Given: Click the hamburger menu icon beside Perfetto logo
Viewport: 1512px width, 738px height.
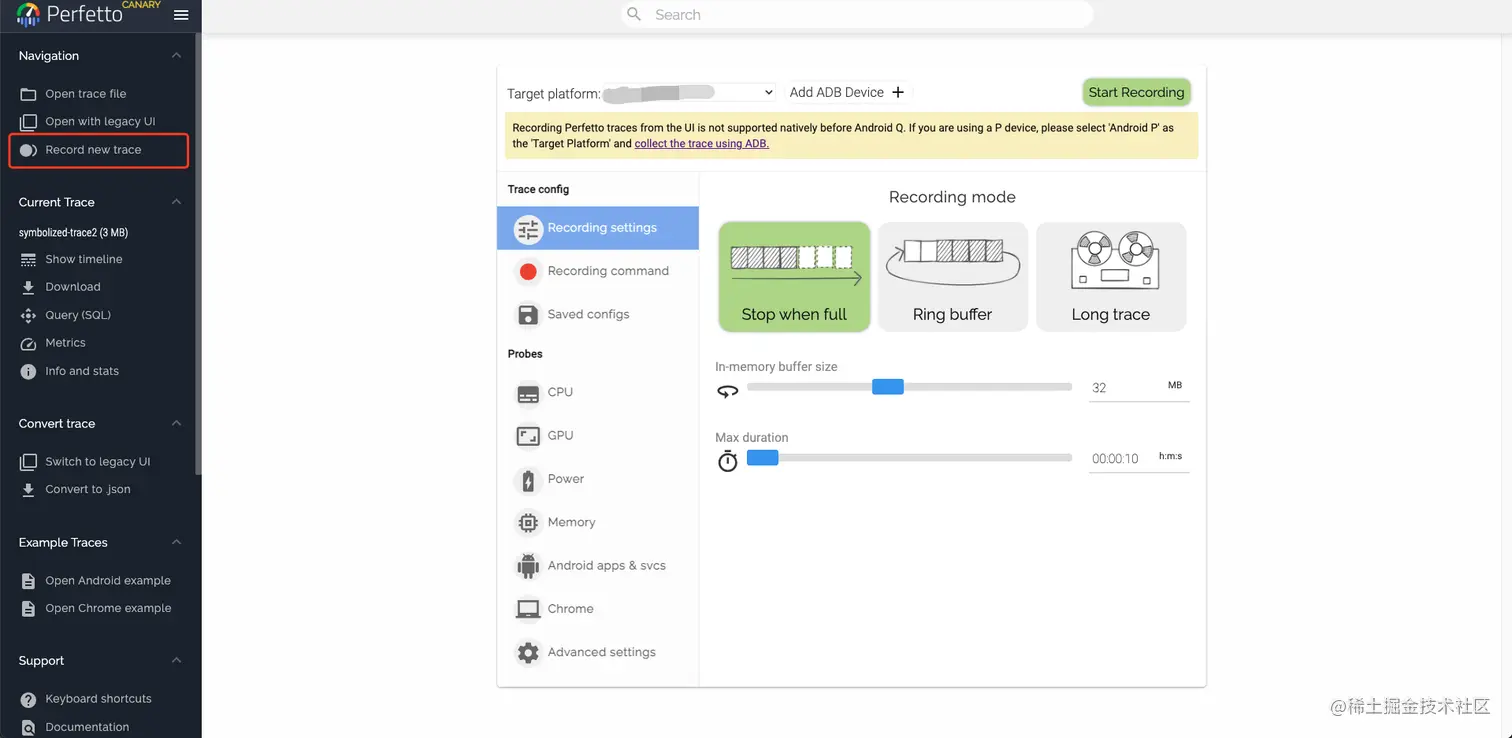Looking at the screenshot, I should pos(181,15).
